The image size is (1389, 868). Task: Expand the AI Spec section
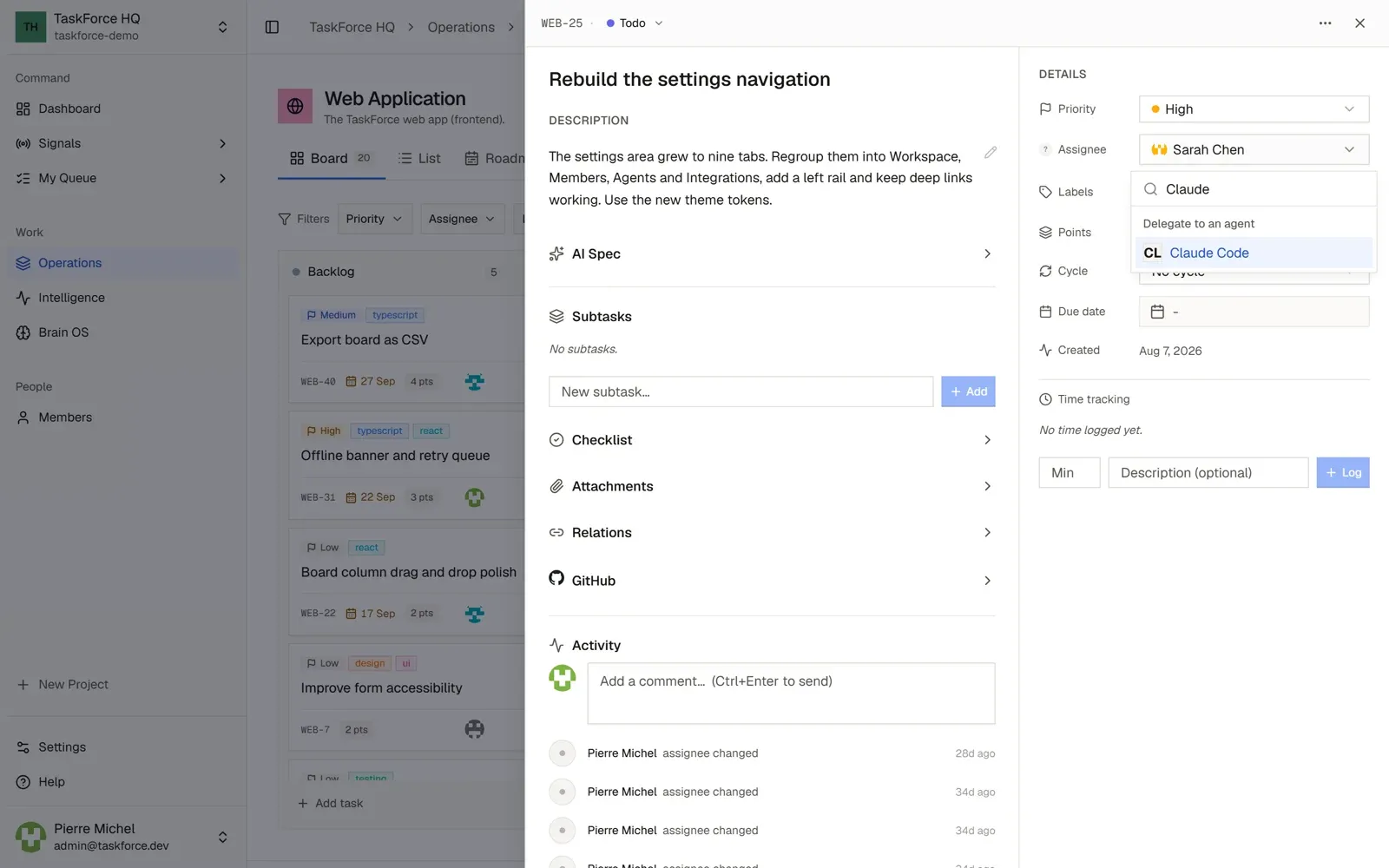click(772, 253)
